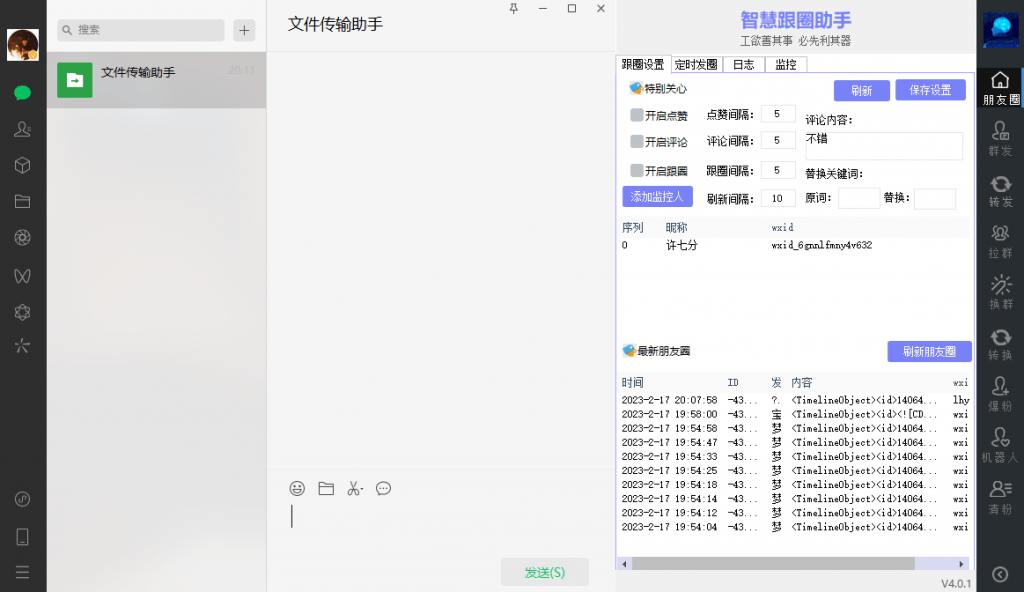The width and height of the screenshot is (1024, 592).
Task: Open the 群发 mass-send icon
Action: (1000, 139)
